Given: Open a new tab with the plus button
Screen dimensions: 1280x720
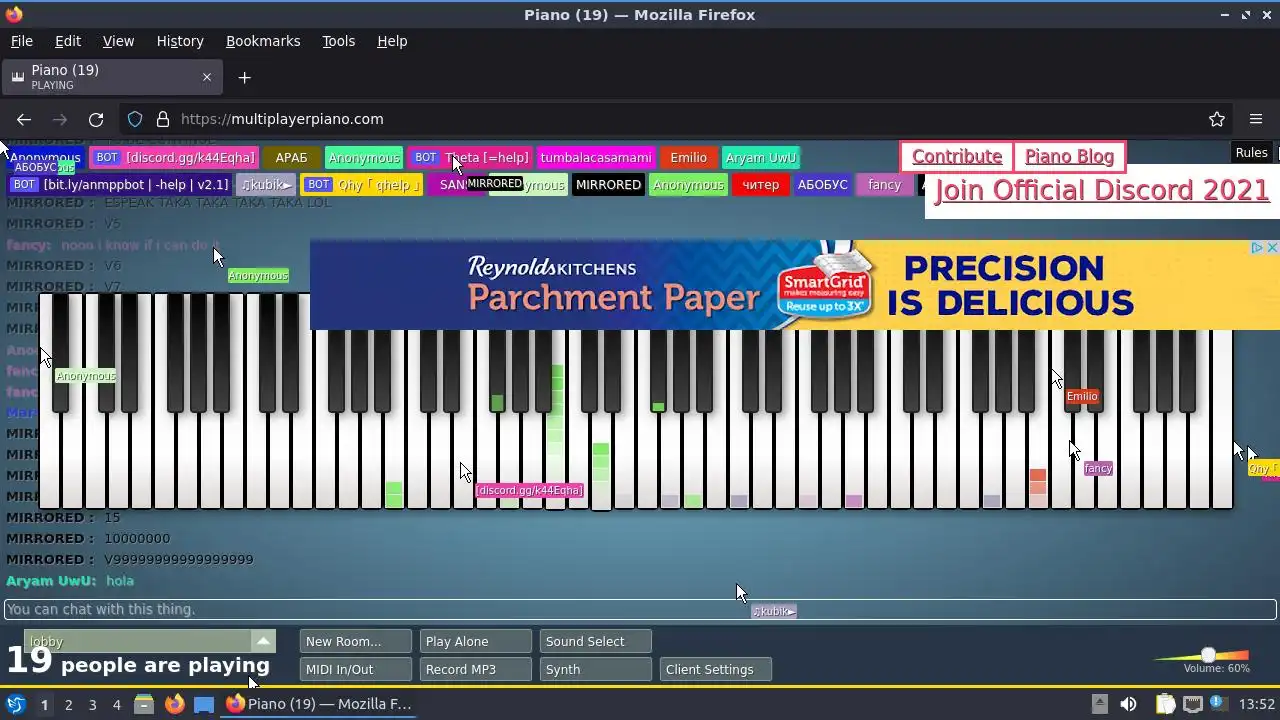Looking at the screenshot, I should tap(244, 77).
